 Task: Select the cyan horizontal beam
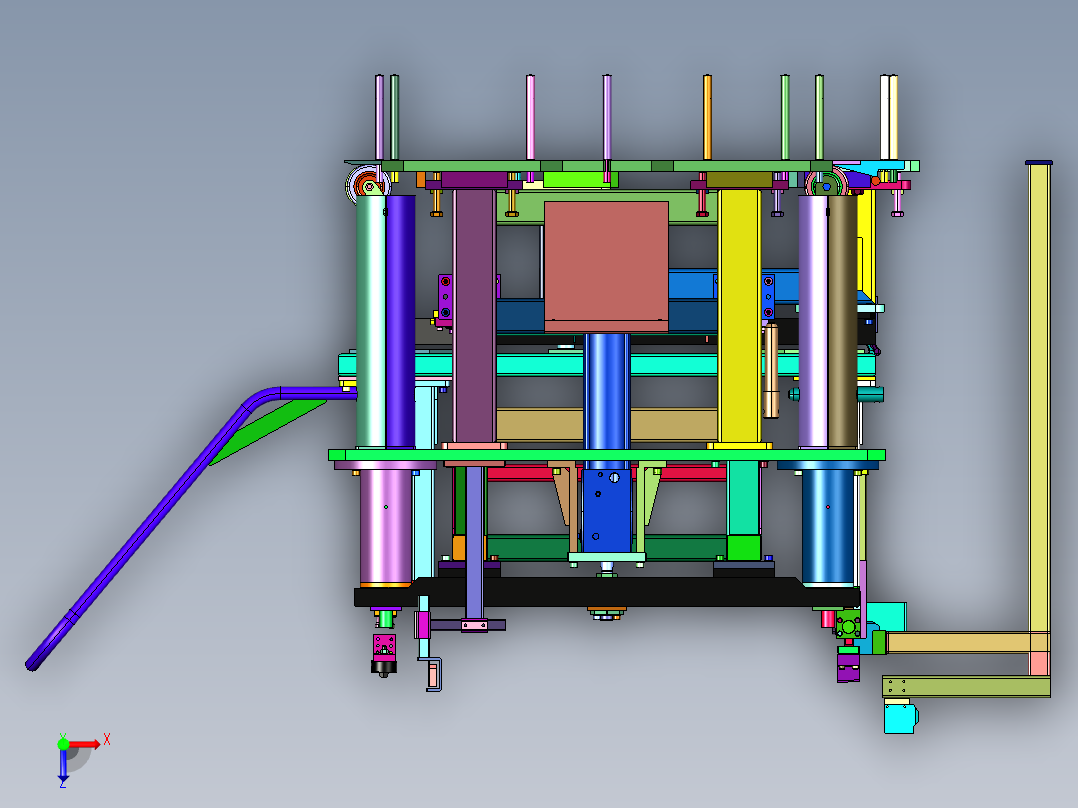click(606, 364)
